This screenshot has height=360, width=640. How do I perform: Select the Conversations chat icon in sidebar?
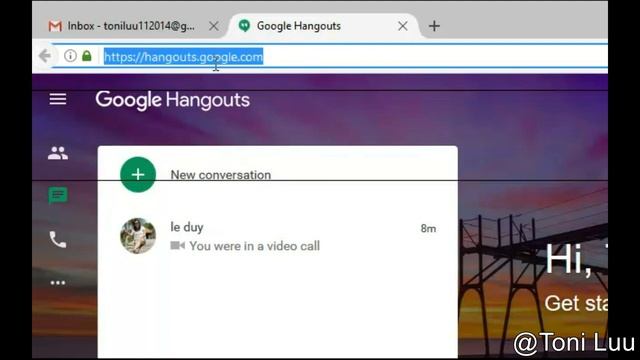tap(58, 196)
